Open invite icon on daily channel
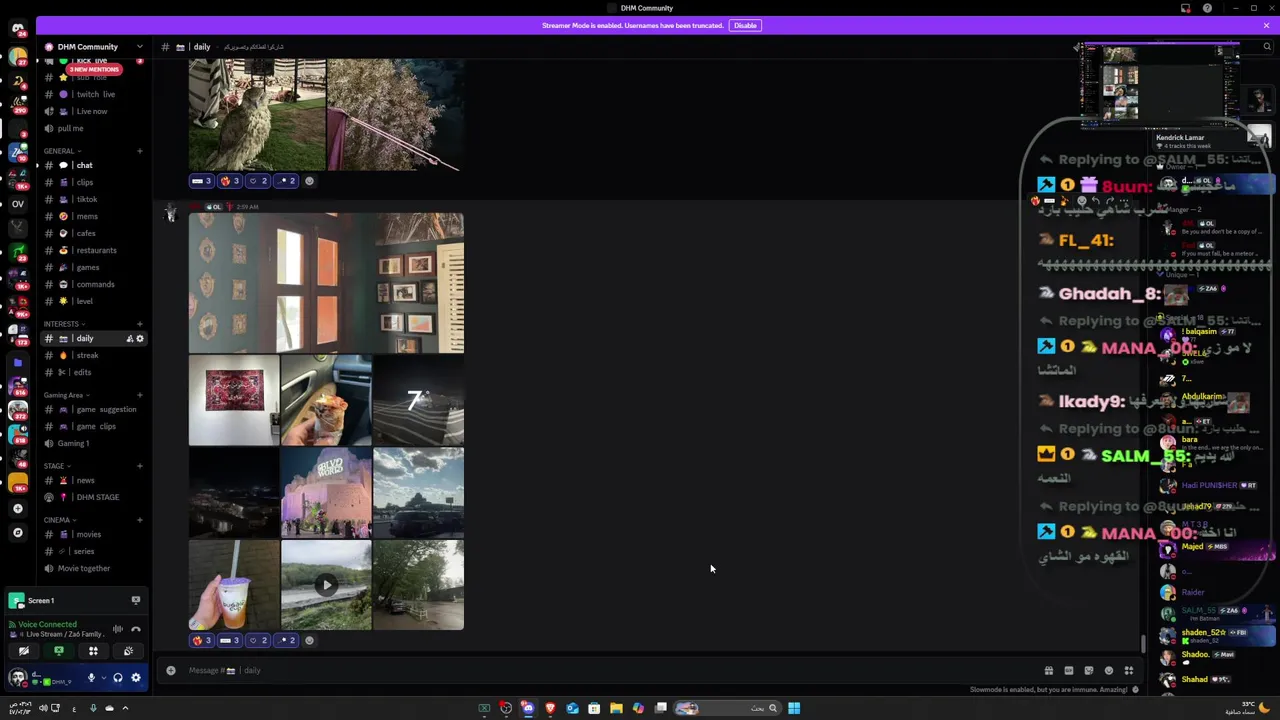The image size is (1280, 720). point(129,339)
